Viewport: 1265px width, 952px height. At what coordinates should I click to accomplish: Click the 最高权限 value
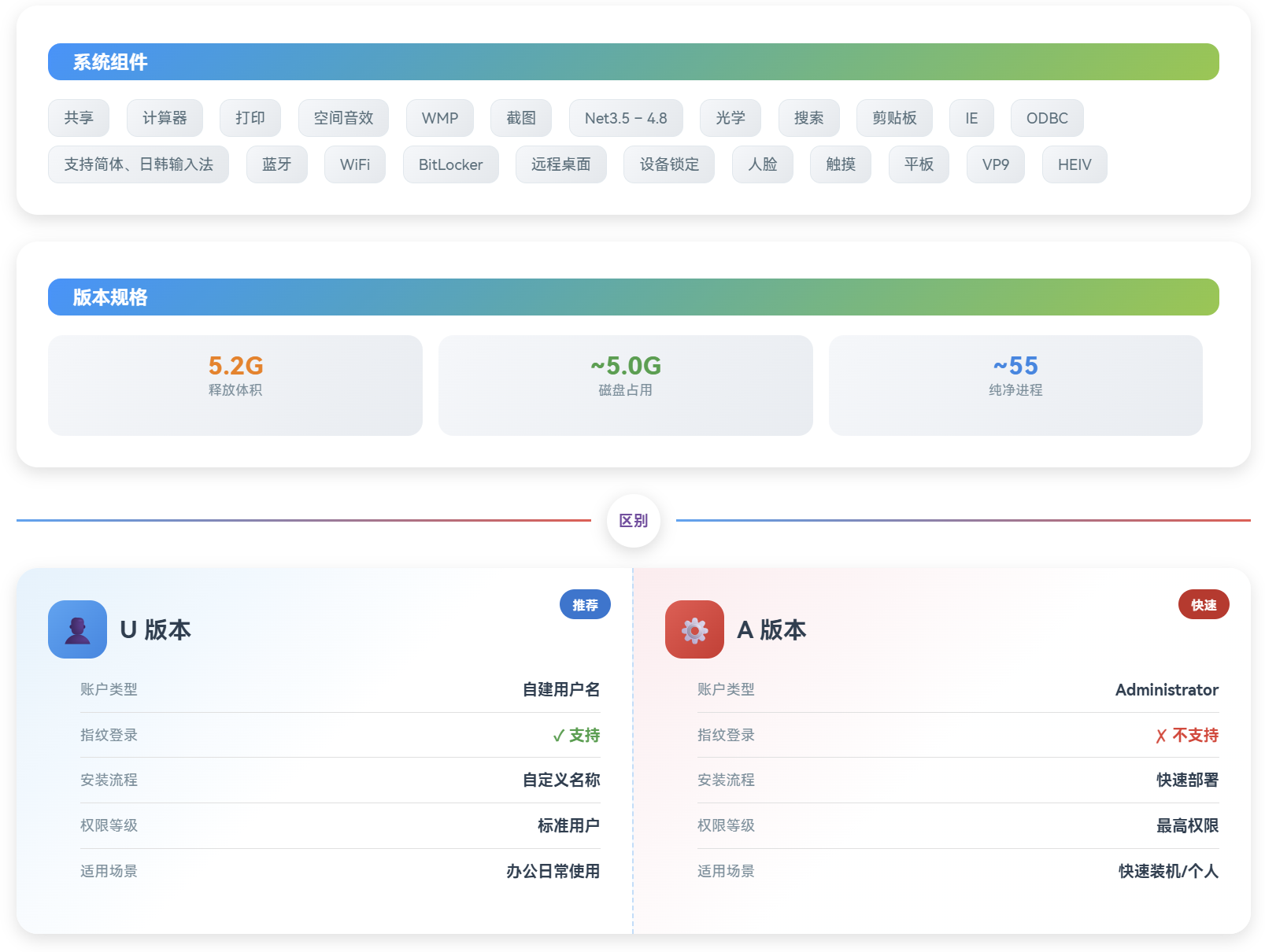1188,825
